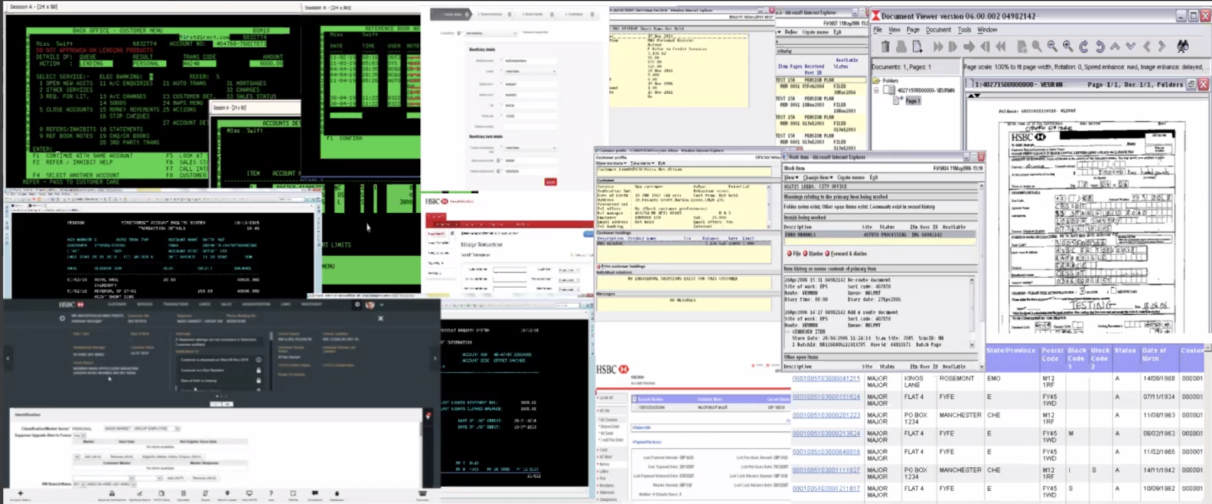Select Page 1 in the folder tree
The height and width of the screenshot is (504, 1212).
click(911, 101)
